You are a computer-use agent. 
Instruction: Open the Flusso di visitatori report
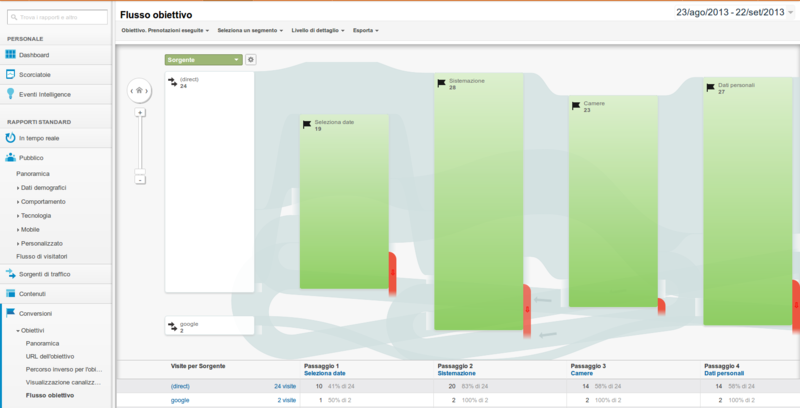click(x=43, y=256)
